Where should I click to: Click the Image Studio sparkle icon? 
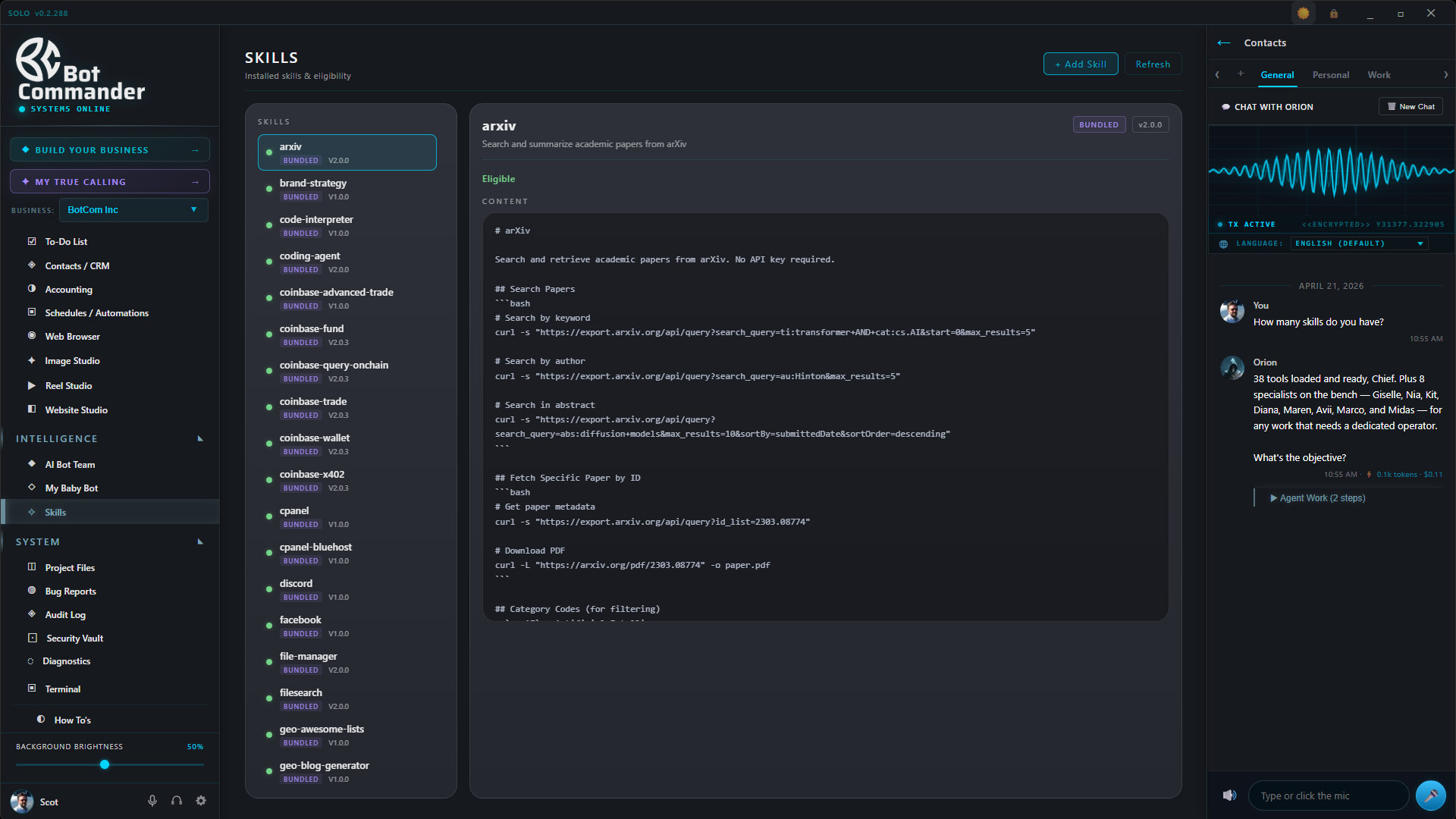pos(32,360)
